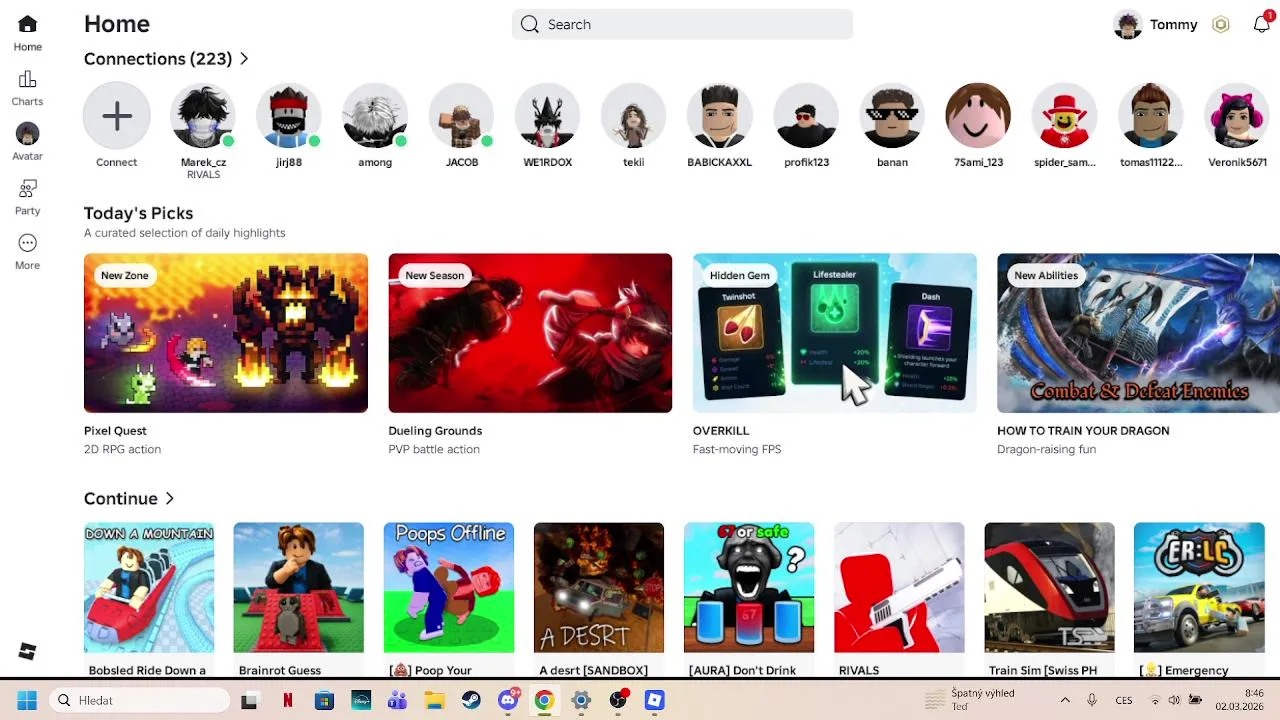Open Microsoft Store from taskbar

coord(324,700)
